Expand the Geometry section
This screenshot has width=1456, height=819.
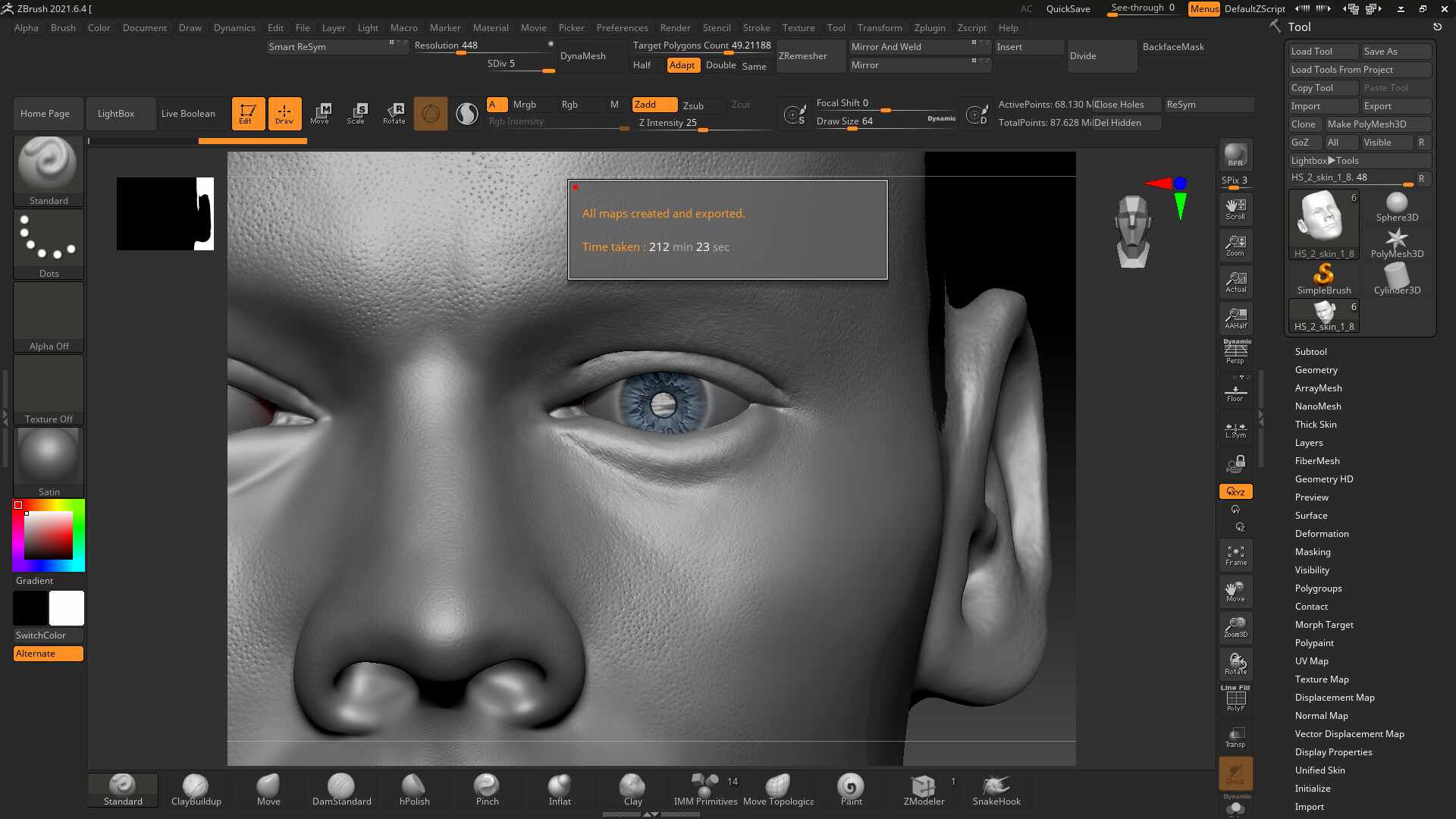pyautogui.click(x=1316, y=370)
